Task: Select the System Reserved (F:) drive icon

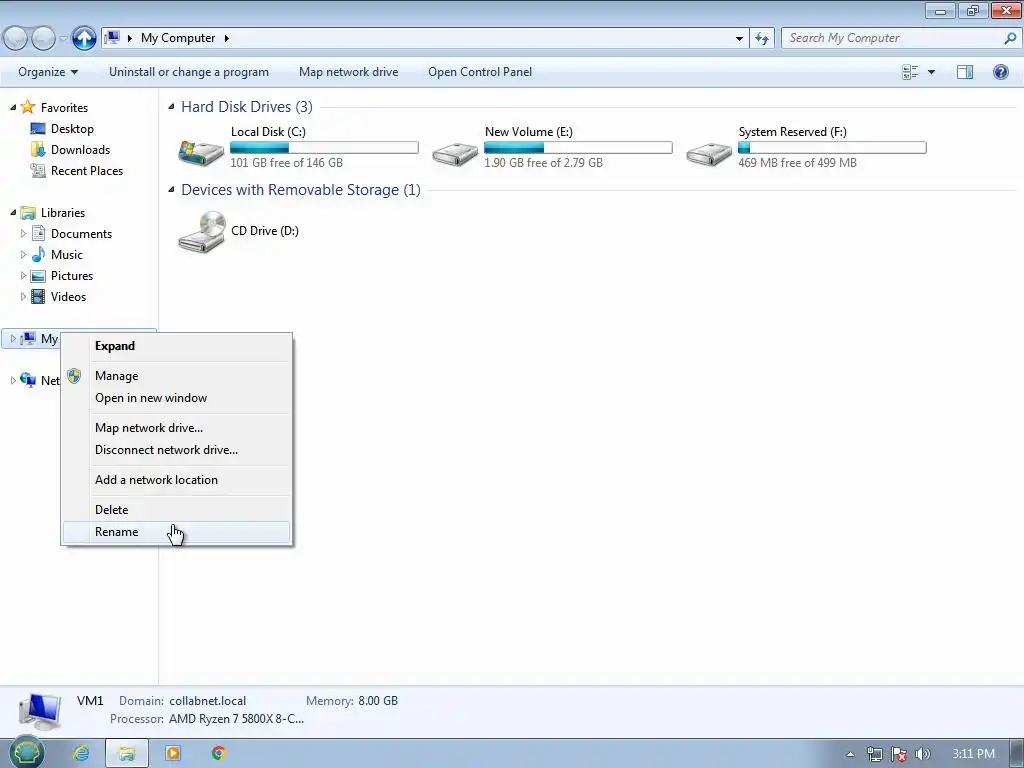Action: (709, 153)
